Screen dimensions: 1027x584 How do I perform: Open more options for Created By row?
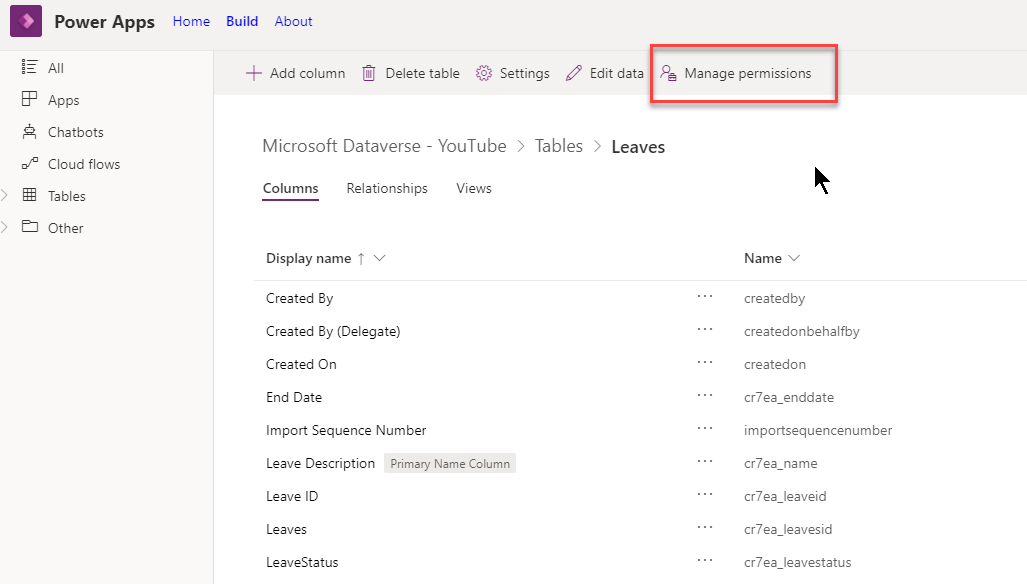click(x=705, y=296)
